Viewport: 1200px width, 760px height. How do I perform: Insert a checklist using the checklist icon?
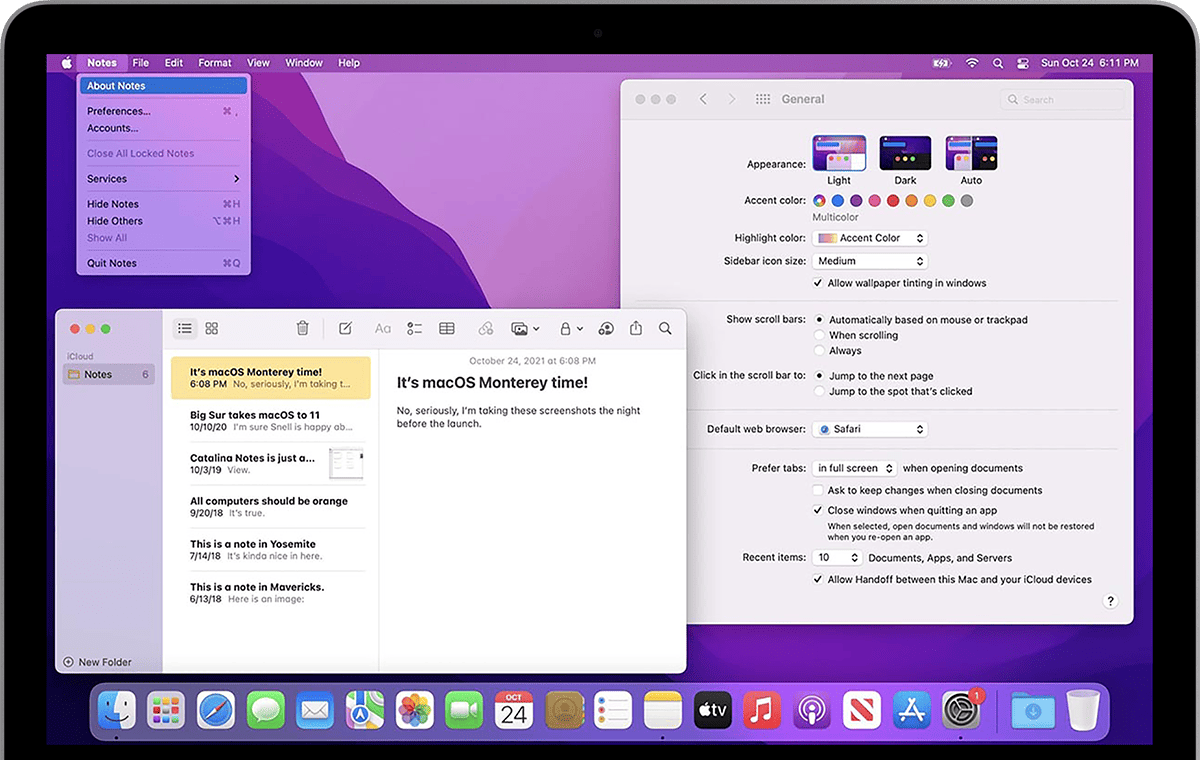click(415, 328)
